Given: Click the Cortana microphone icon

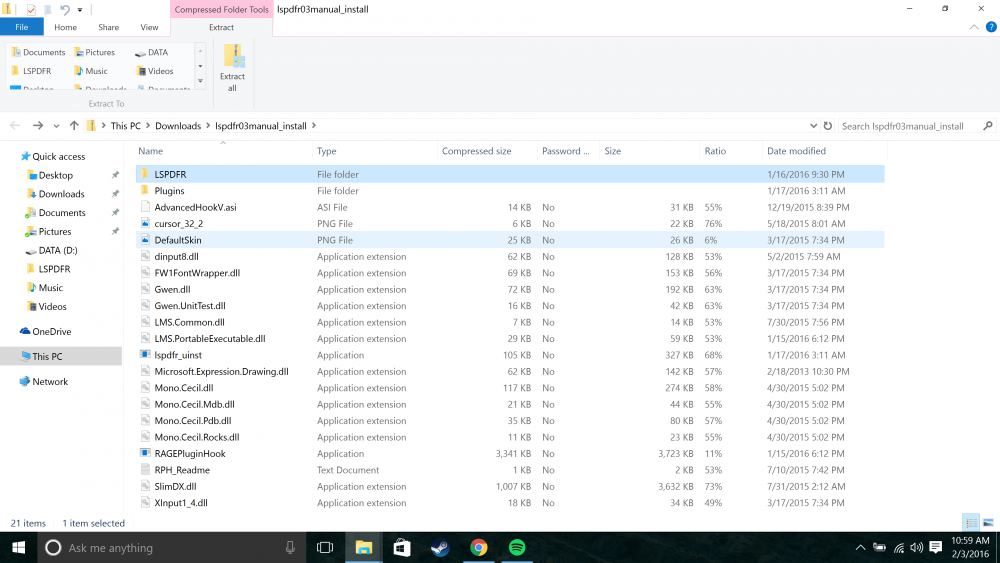Looking at the screenshot, I should point(290,548).
